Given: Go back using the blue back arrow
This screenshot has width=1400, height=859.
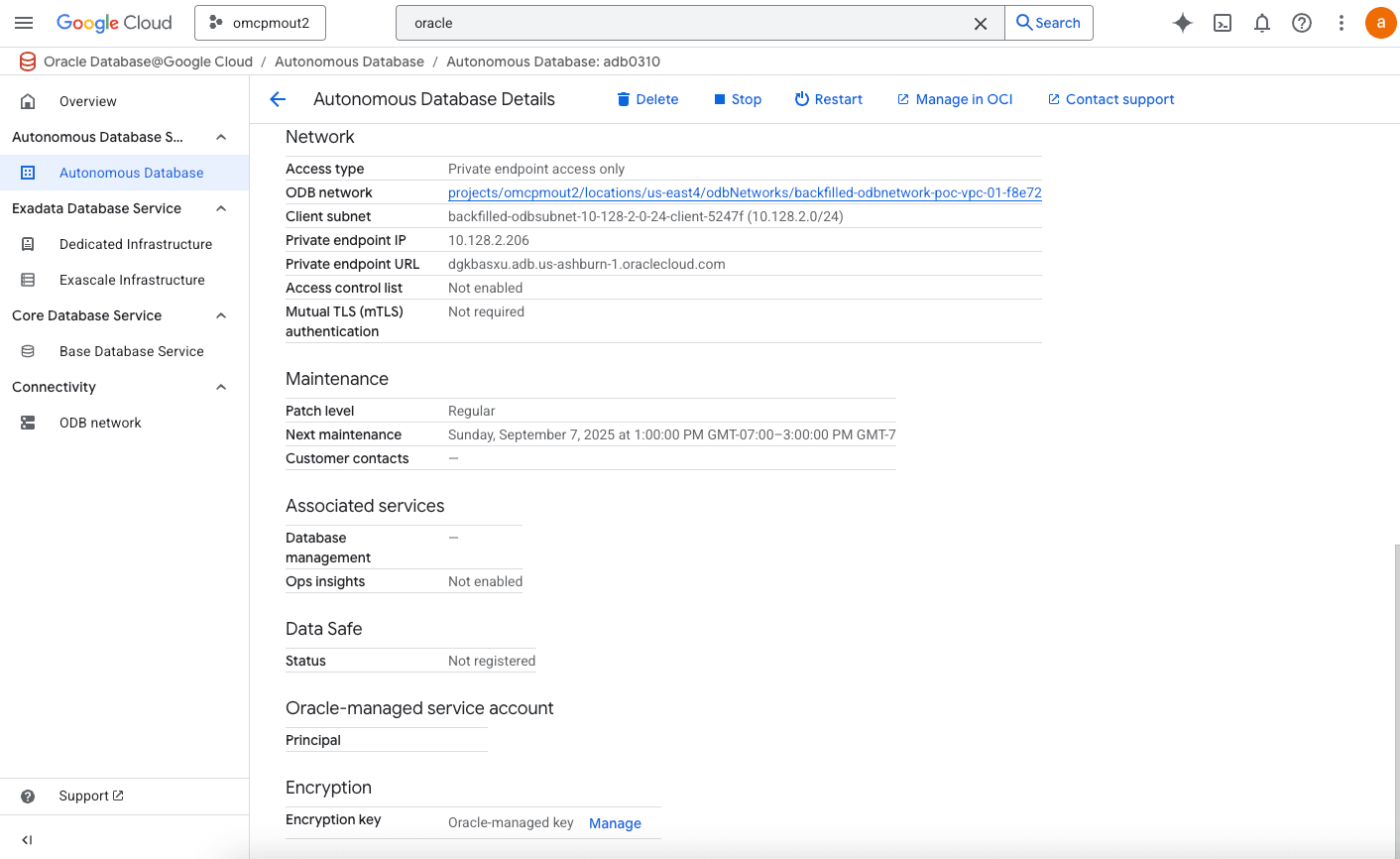Looking at the screenshot, I should (278, 99).
